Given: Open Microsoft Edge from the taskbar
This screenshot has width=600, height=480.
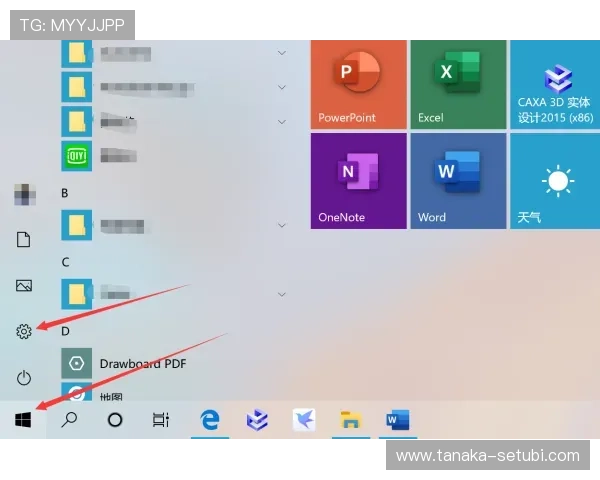Looking at the screenshot, I should [210, 420].
